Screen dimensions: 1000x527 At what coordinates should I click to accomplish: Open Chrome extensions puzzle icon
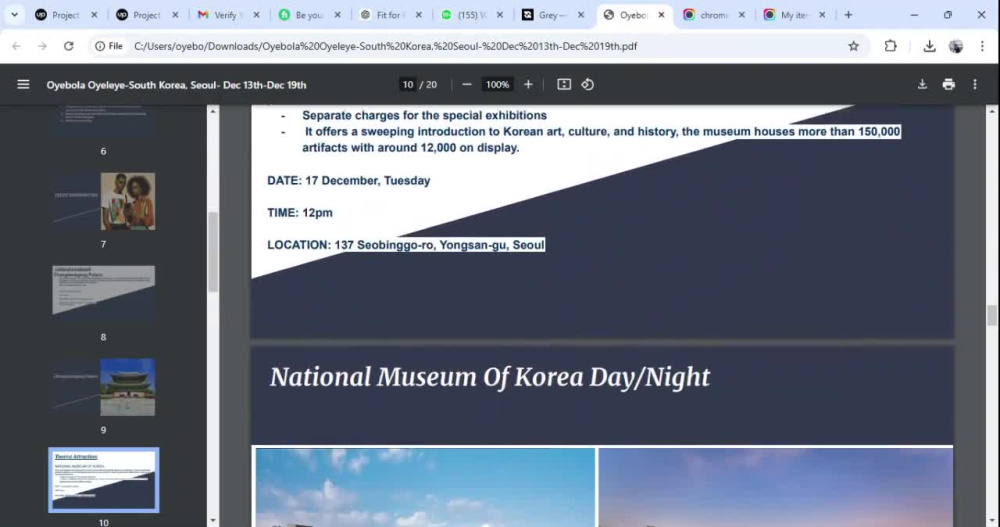(x=890, y=46)
